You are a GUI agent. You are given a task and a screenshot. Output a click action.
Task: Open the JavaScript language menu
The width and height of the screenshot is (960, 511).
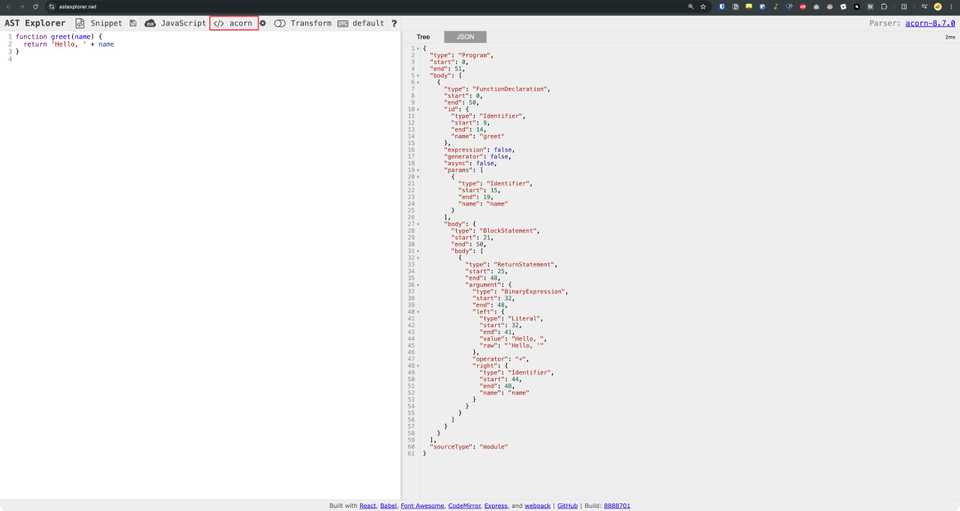click(183, 23)
